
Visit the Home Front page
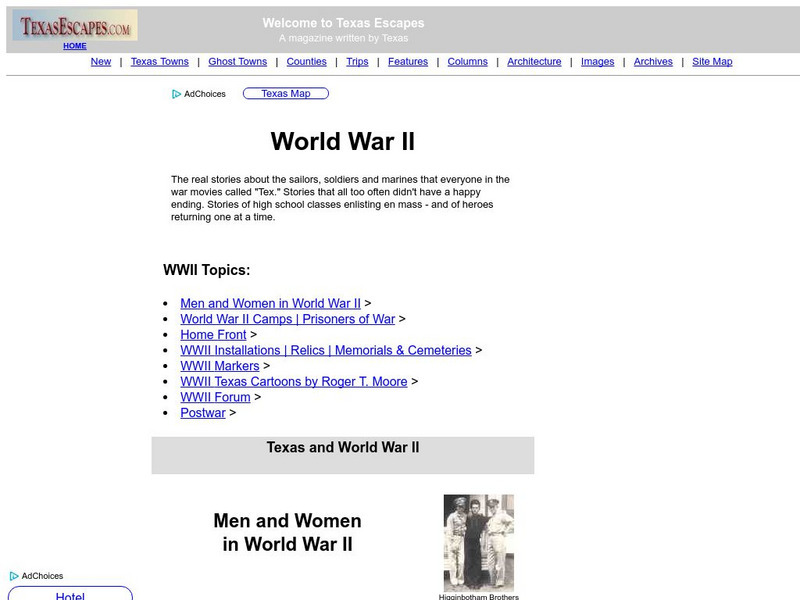coord(213,335)
